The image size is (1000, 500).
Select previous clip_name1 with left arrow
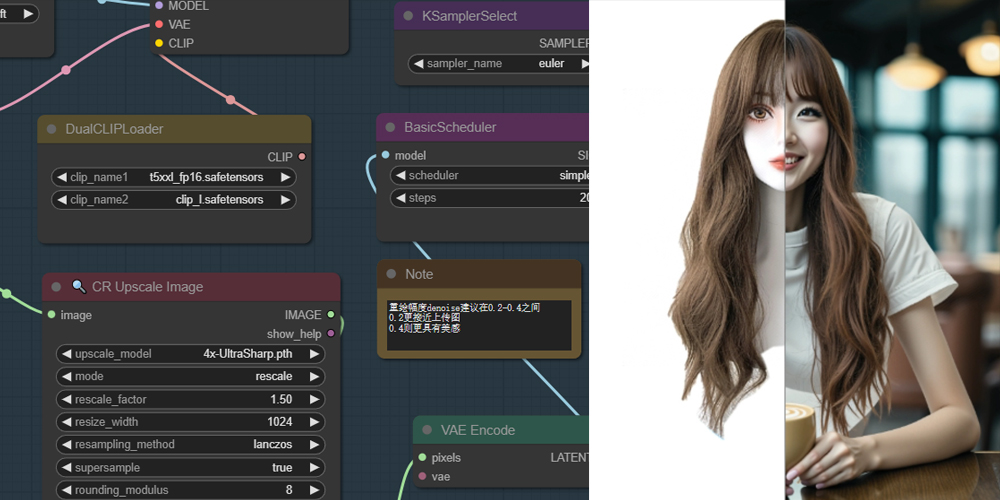[x=62, y=177]
